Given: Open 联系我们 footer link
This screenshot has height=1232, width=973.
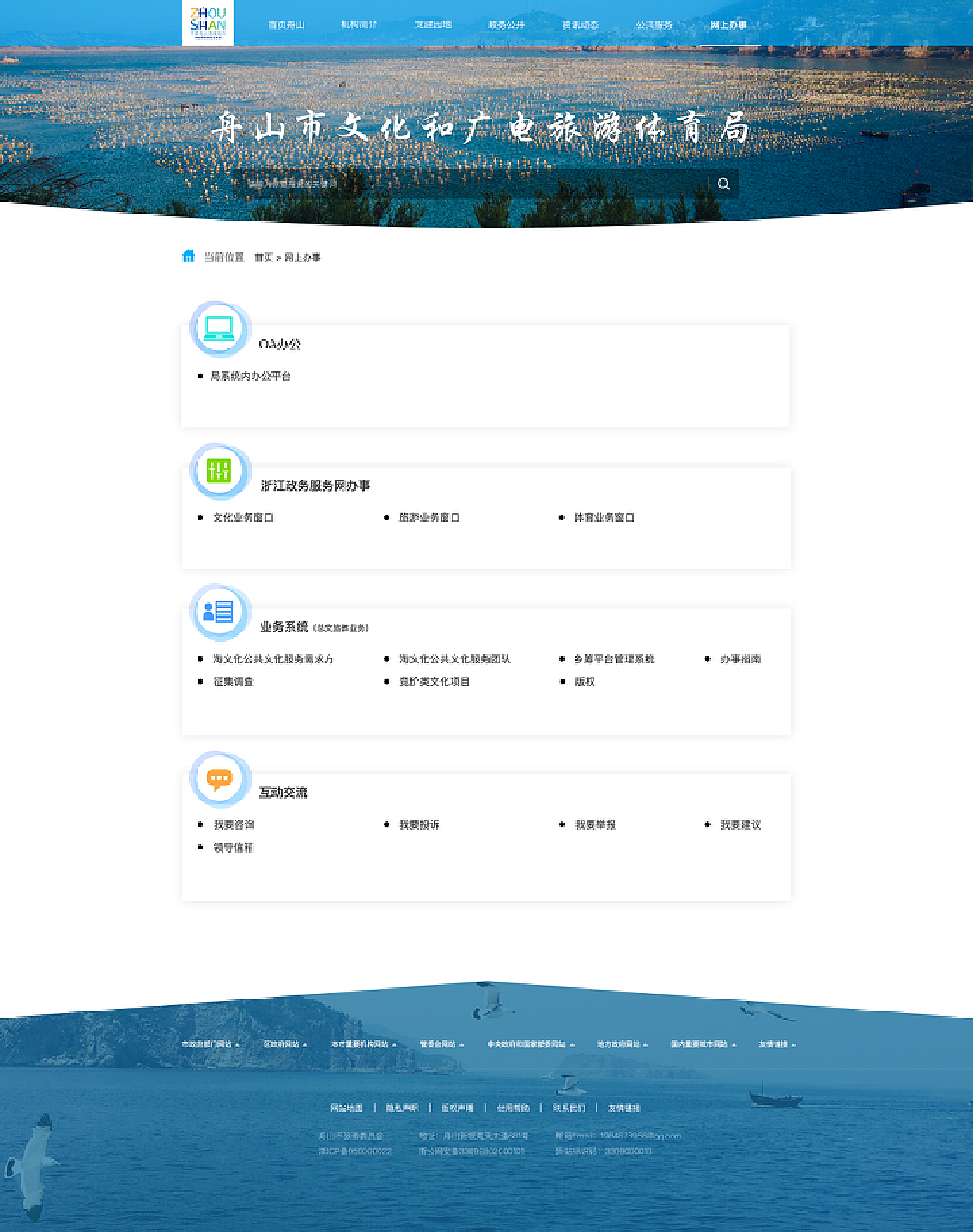Looking at the screenshot, I should point(569,1108).
